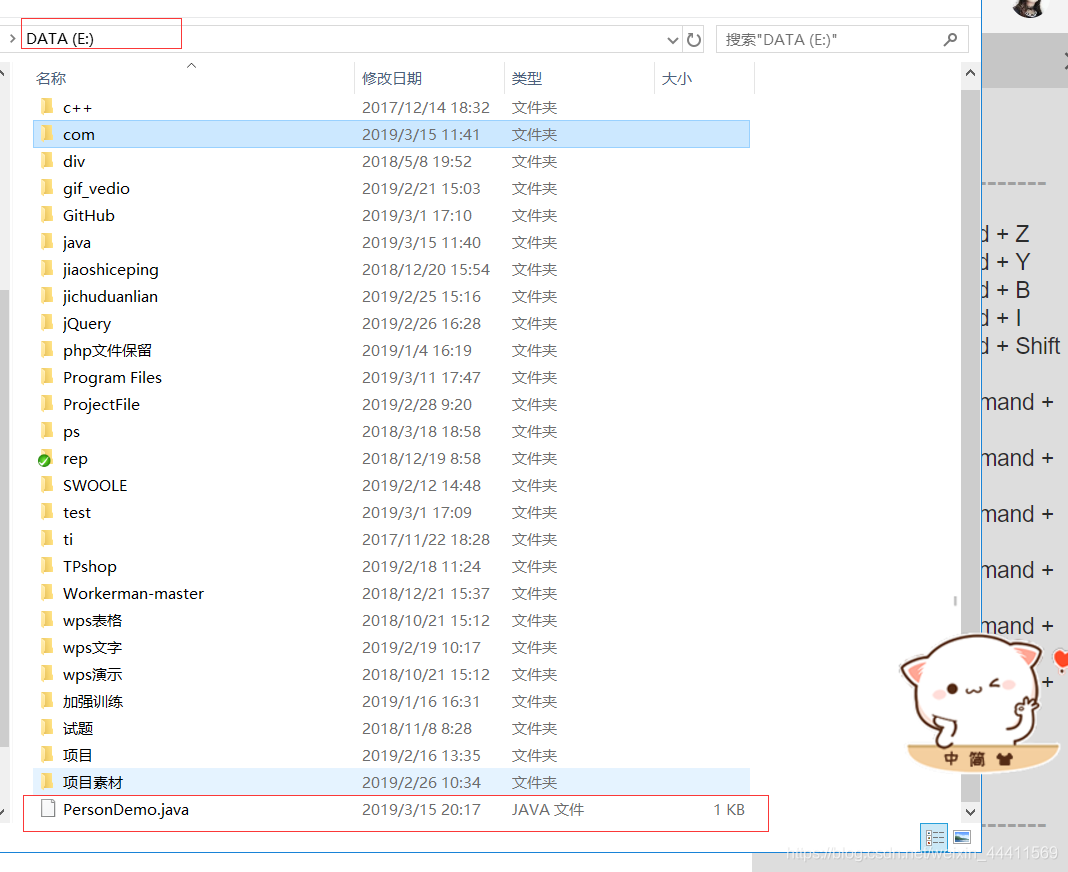This screenshot has height=872, width=1068.
Task: Select the php文件保留 folder name
Action: point(107,350)
